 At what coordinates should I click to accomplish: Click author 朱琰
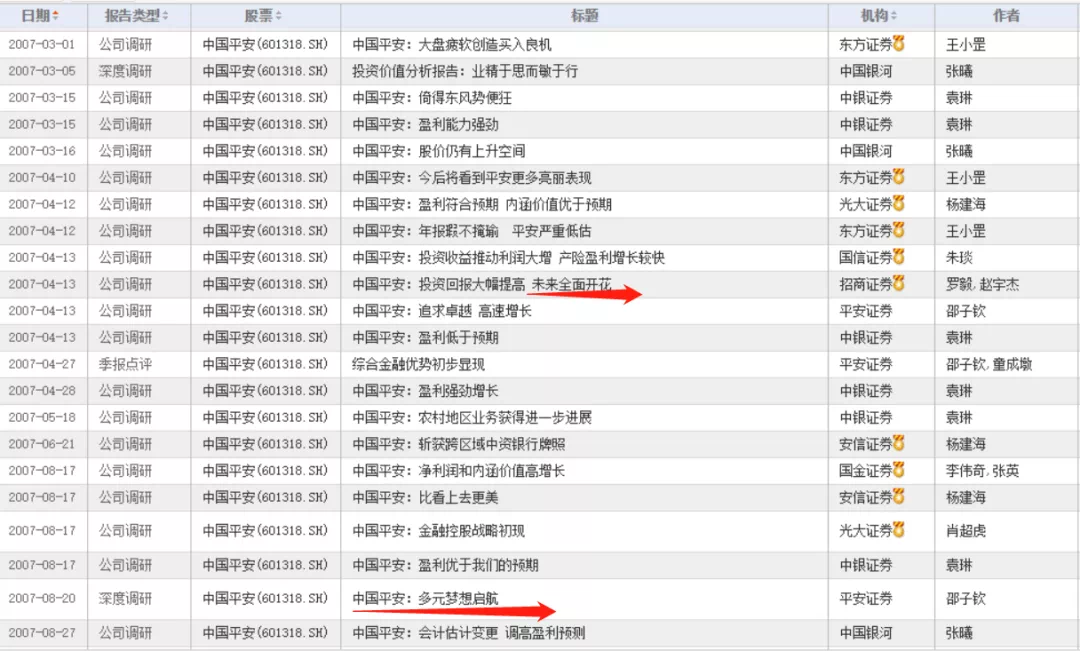click(959, 258)
